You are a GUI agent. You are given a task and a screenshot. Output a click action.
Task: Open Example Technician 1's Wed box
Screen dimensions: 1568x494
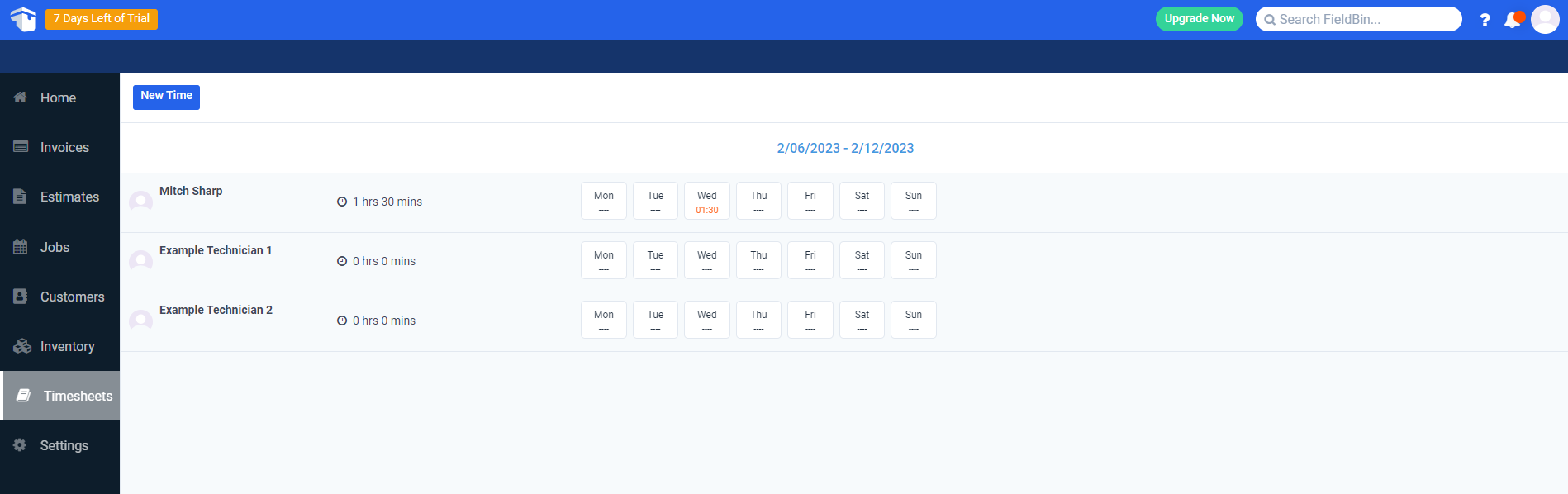[707, 260]
